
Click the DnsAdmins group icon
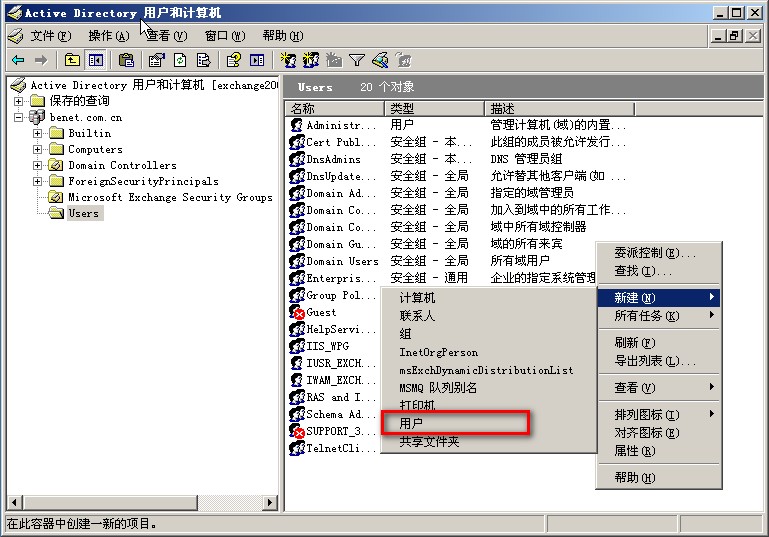click(297, 159)
